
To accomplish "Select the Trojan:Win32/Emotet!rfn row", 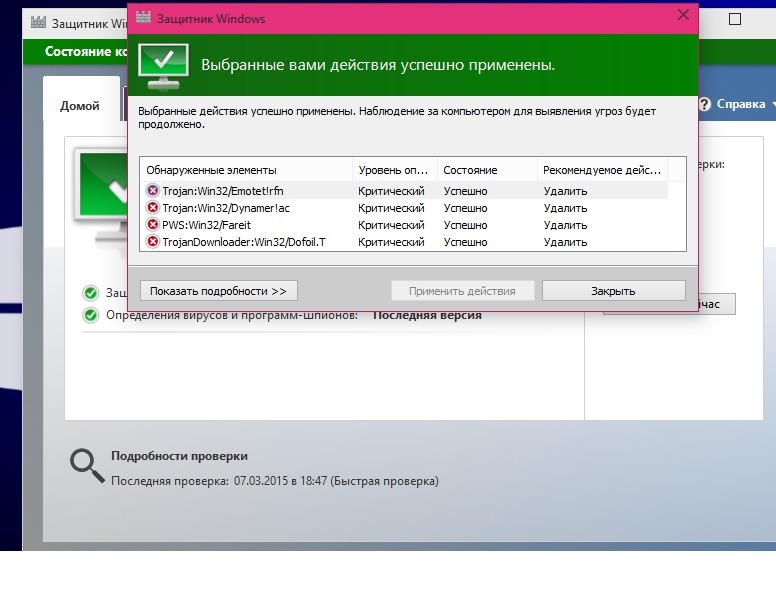I will click(x=404, y=190).
